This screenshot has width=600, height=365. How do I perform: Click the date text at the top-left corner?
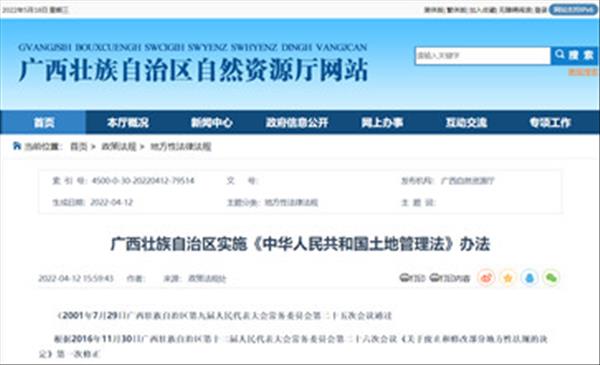click(35, 10)
